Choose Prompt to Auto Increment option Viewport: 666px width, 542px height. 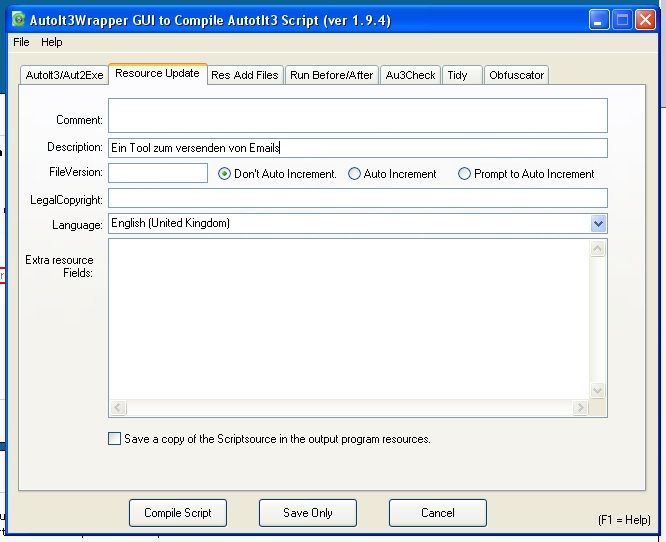[x=464, y=174]
